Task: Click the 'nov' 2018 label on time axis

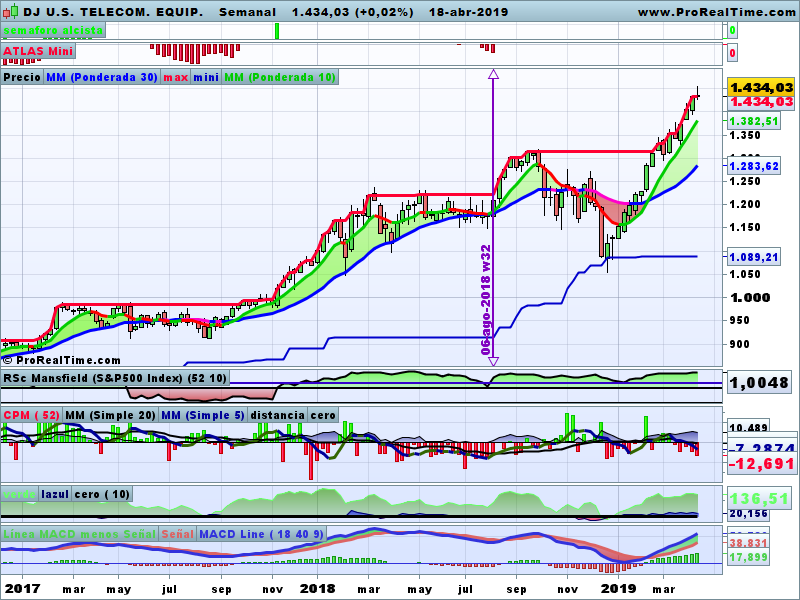Action: pos(567,589)
